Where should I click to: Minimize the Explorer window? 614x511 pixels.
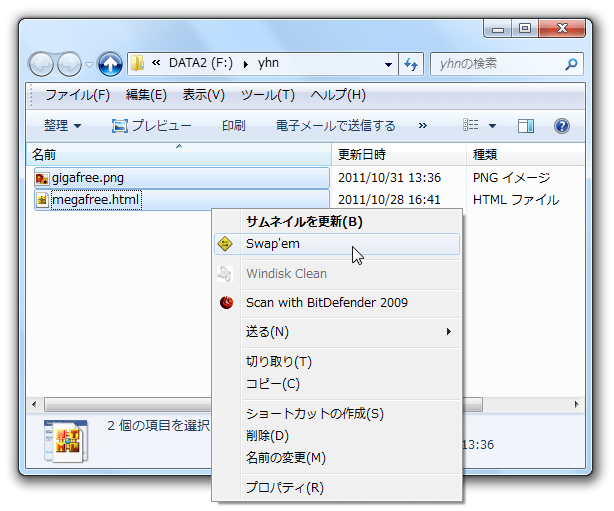click(x=498, y=29)
